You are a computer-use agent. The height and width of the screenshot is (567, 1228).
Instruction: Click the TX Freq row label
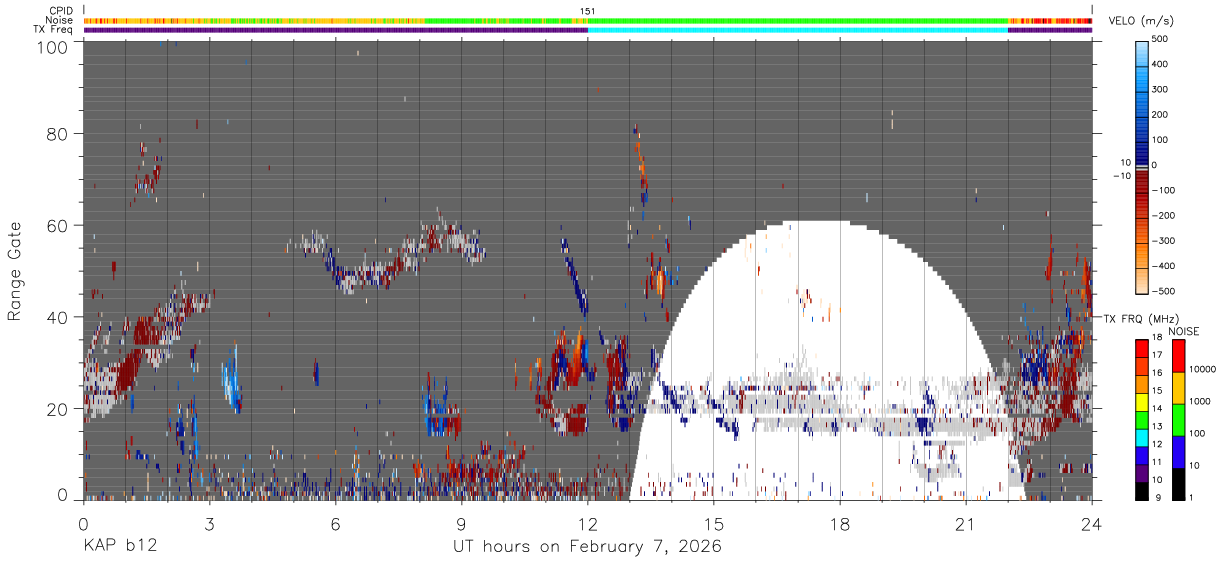click(54, 30)
